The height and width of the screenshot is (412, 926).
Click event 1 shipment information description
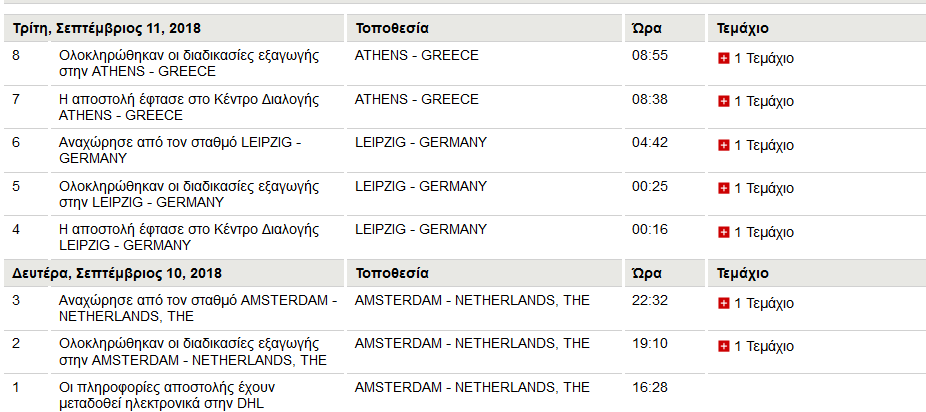point(167,395)
